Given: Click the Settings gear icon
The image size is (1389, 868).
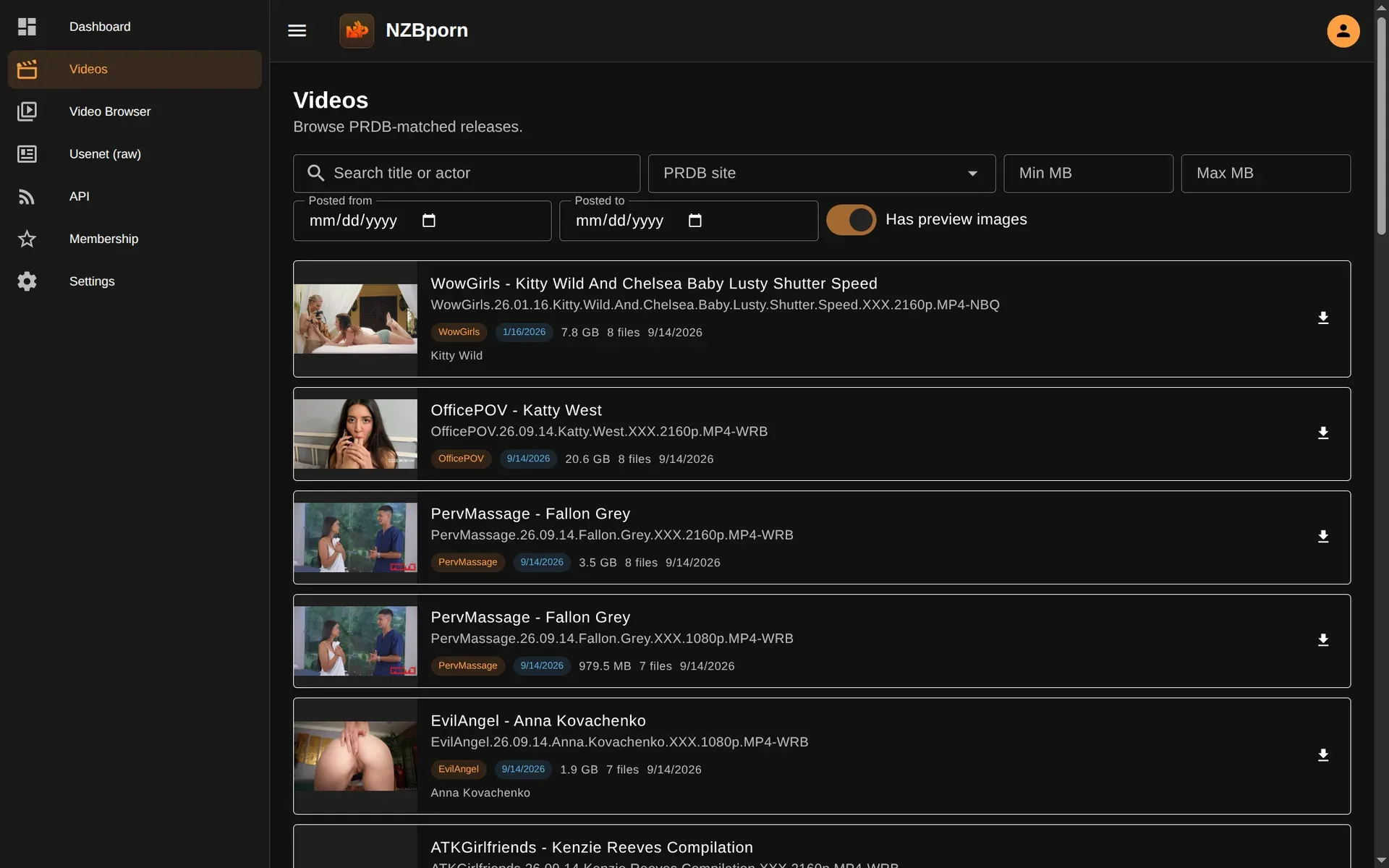Looking at the screenshot, I should pos(27,281).
